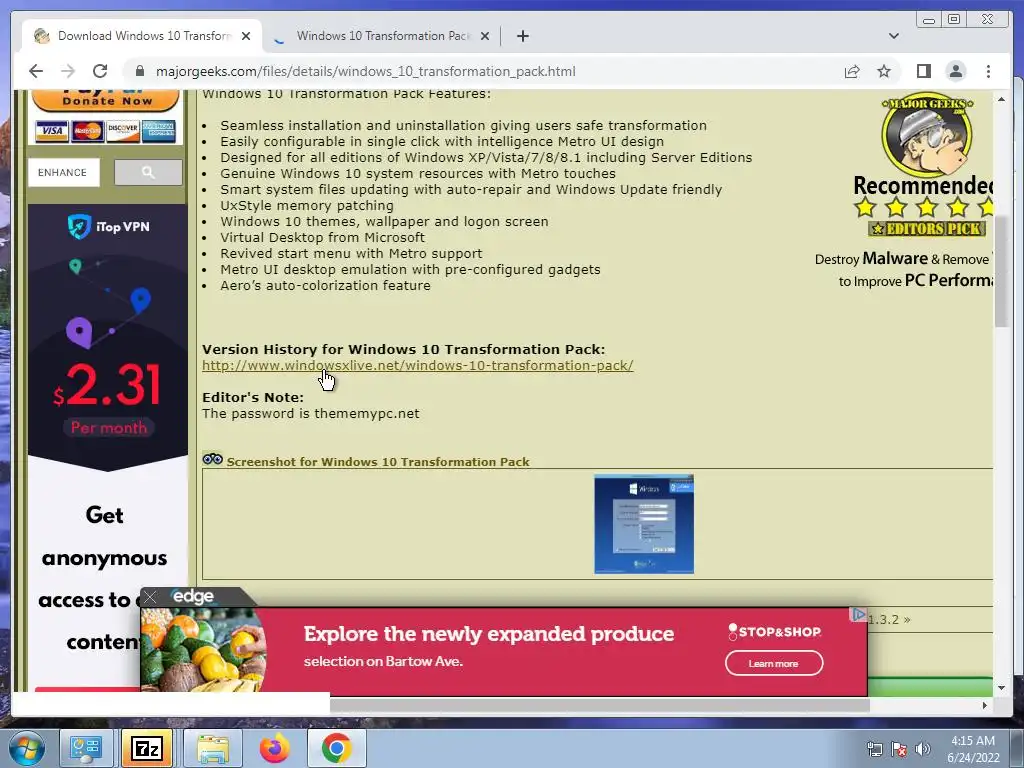Click the address bar URL
This screenshot has height=768, width=1024.
pos(366,71)
